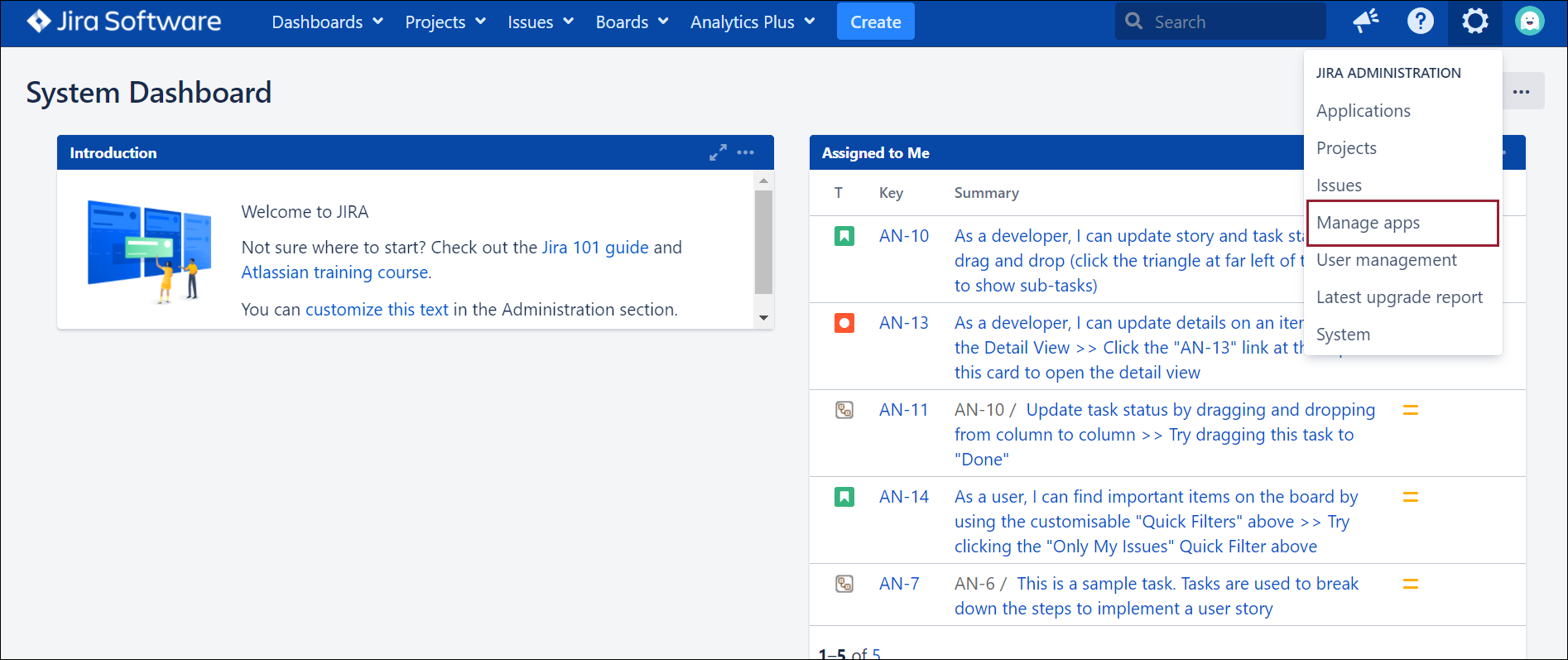Click the T column header
Viewport: 1568px width, 660px height.
click(x=839, y=193)
